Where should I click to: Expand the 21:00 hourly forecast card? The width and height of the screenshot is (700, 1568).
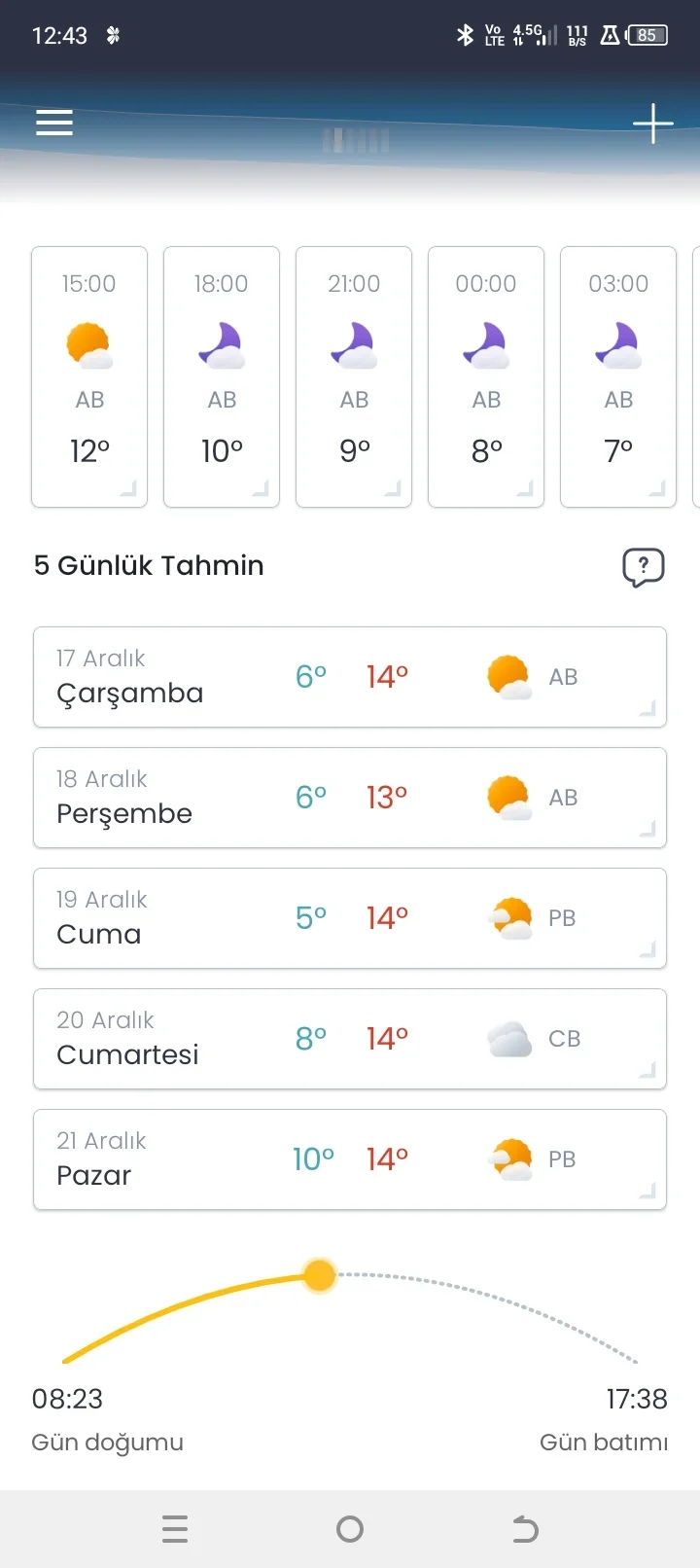(354, 377)
